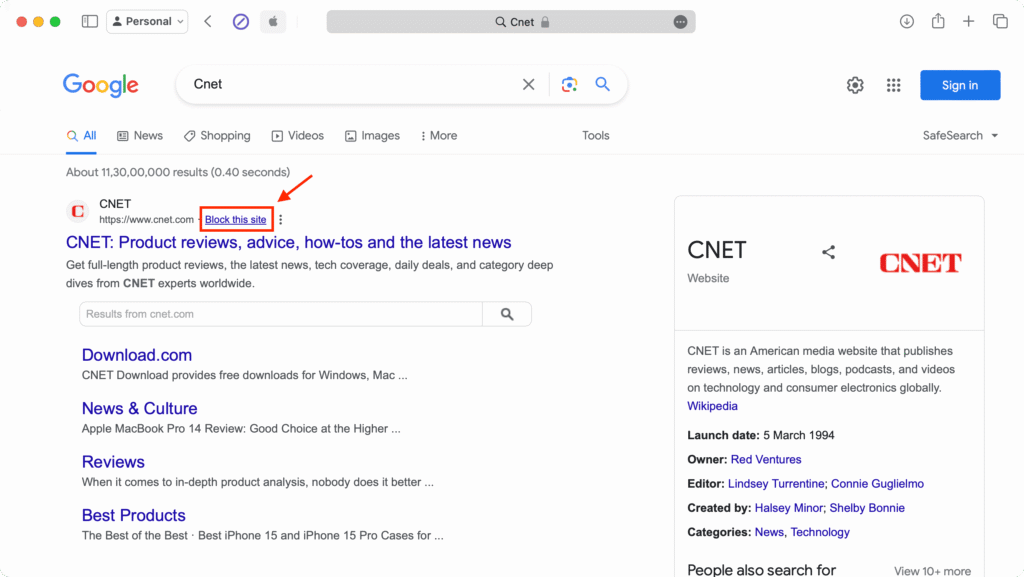
Task: Focus the Results from cnet.com search field
Action: 281,314
